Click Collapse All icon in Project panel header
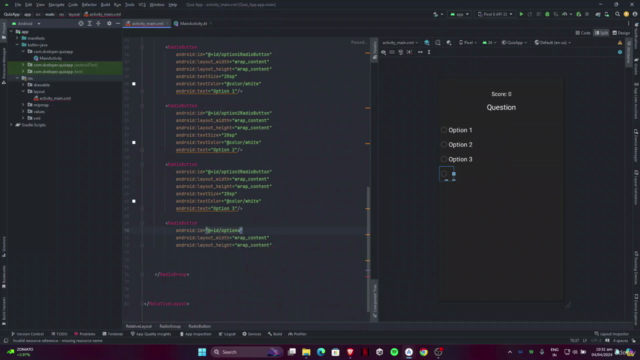The image size is (640, 360). [98, 24]
